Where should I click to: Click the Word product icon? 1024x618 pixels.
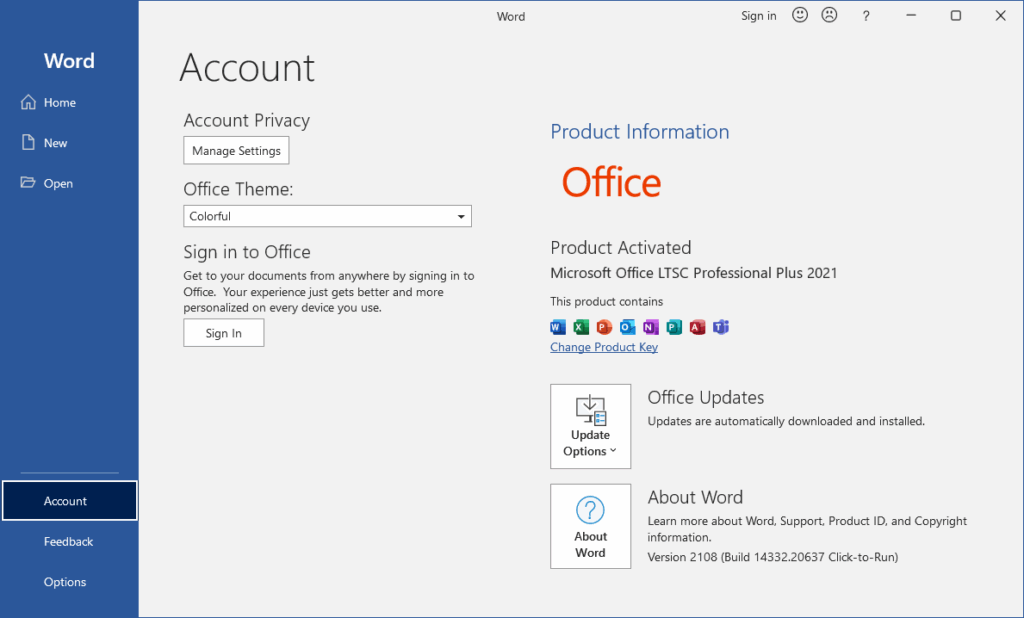tap(557, 327)
